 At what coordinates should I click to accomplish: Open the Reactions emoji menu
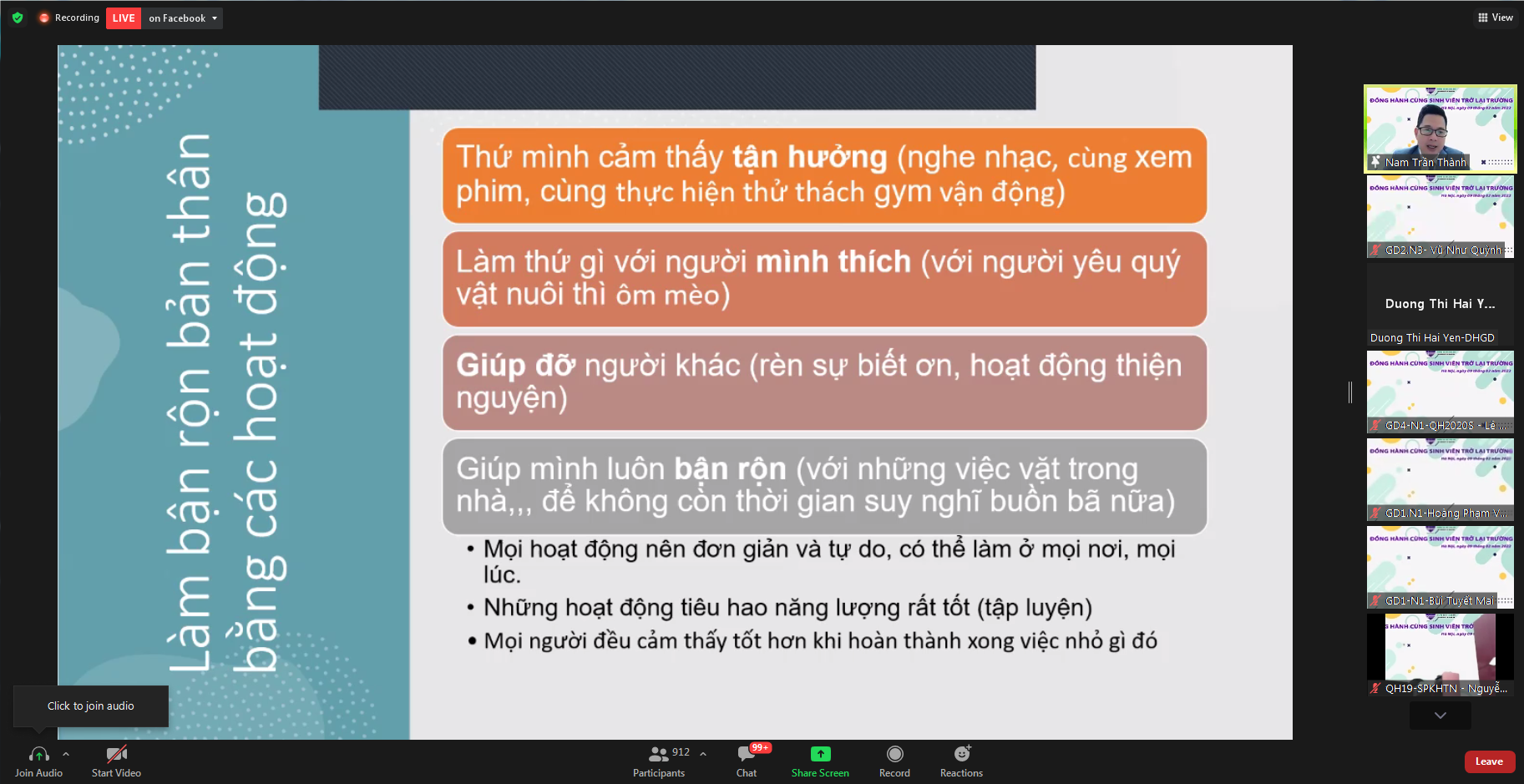(x=961, y=754)
